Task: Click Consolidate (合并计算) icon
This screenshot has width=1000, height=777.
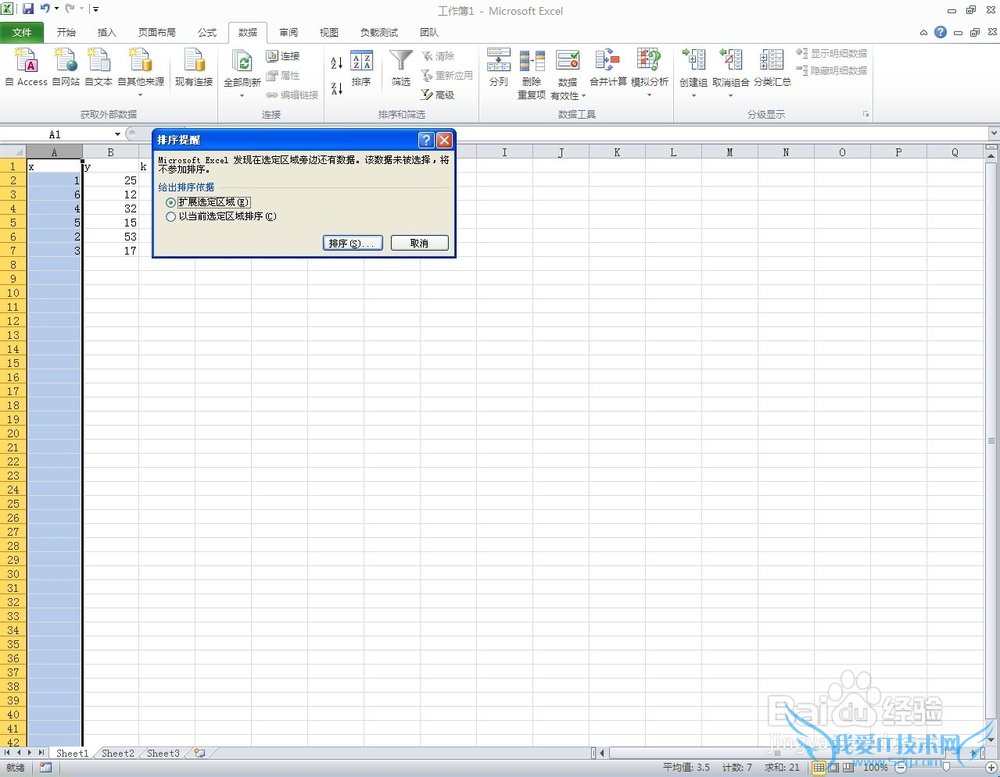Action: pos(607,60)
